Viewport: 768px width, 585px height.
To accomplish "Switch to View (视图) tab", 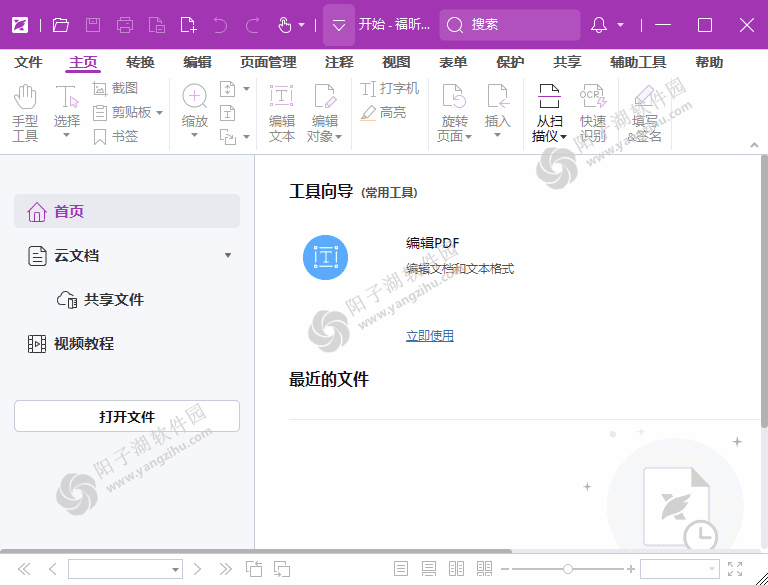I will click(396, 62).
